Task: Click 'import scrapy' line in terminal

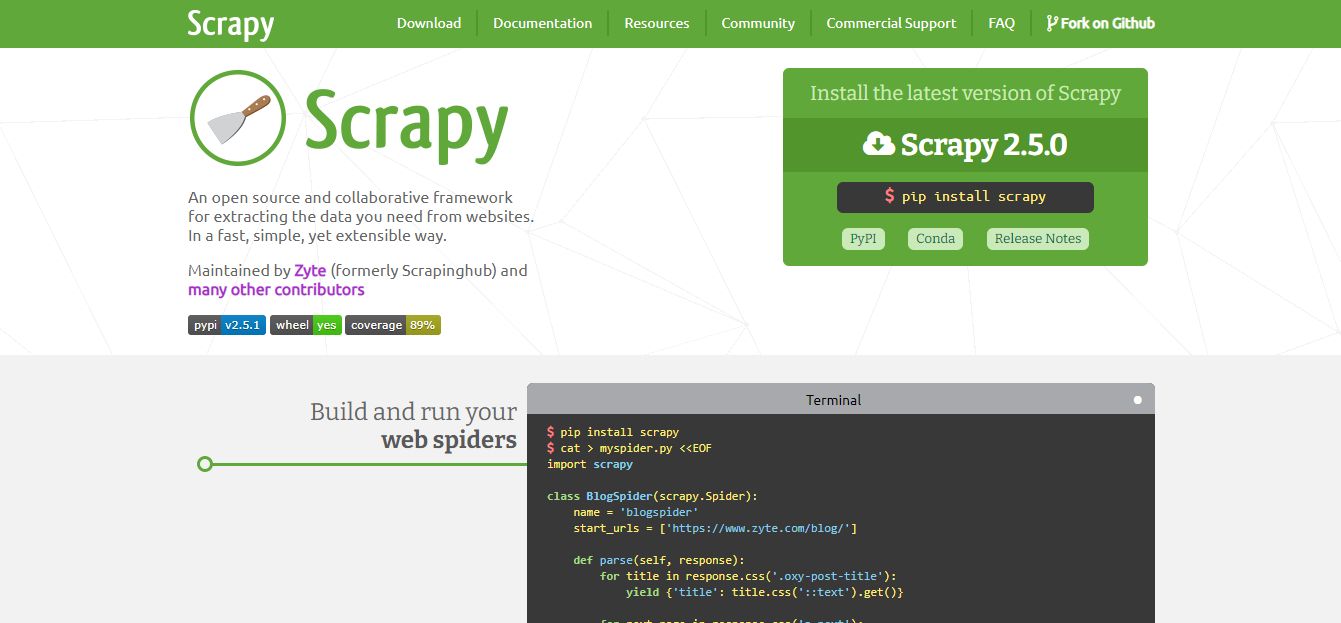Action: [590, 464]
